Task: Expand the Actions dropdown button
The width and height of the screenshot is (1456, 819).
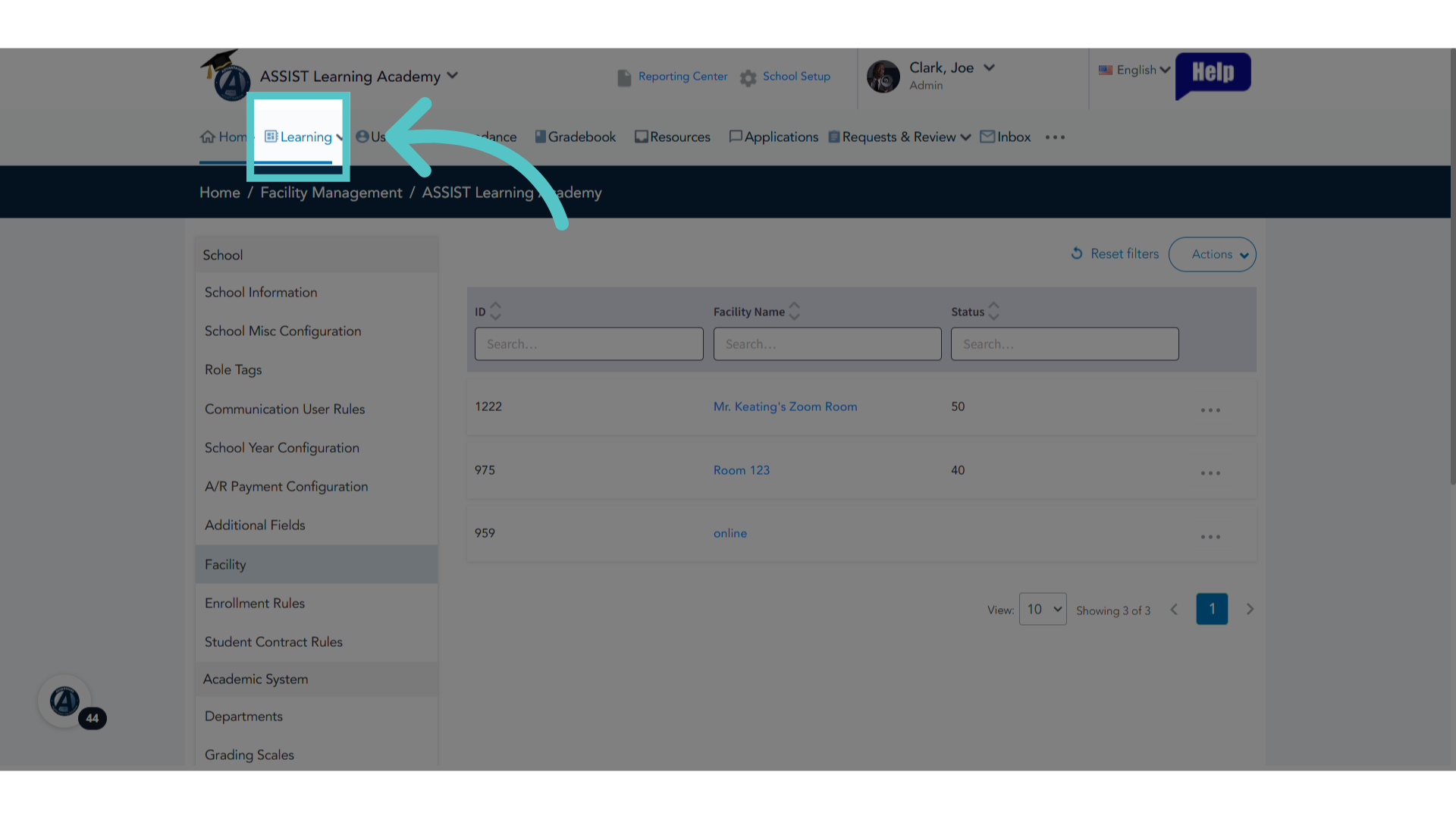Action: pyautogui.click(x=1212, y=254)
